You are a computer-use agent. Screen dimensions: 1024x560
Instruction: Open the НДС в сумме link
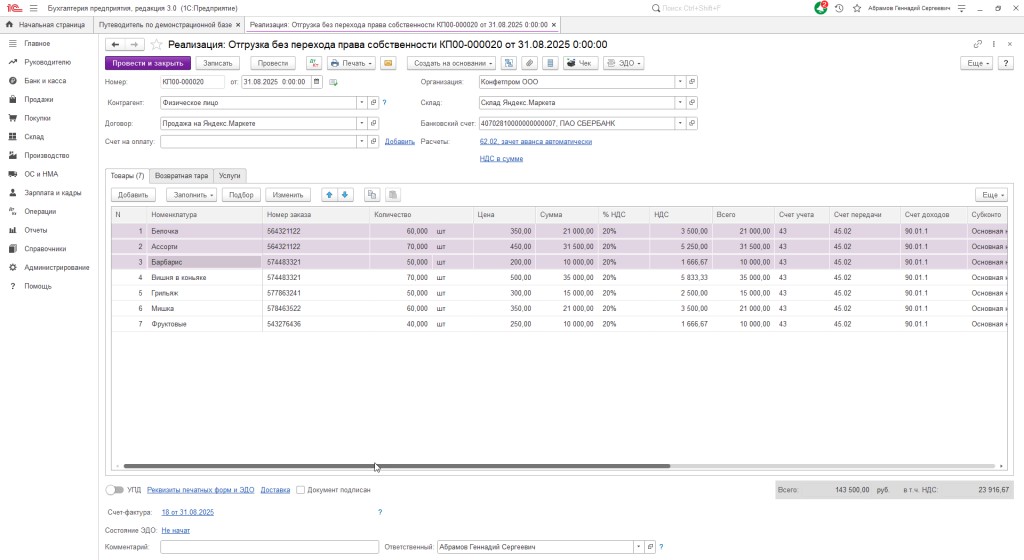[501, 158]
